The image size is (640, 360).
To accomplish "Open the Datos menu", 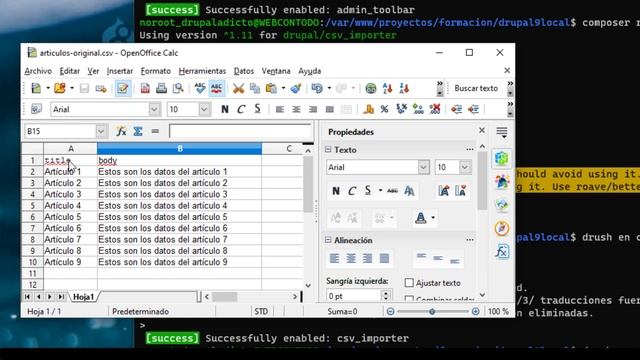I will coord(244,71).
